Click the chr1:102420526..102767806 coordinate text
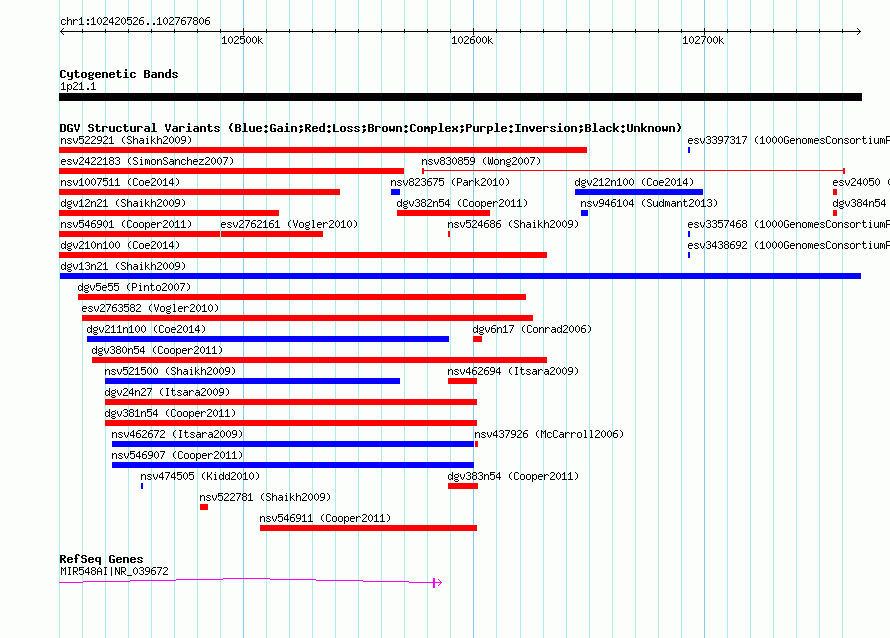The width and height of the screenshot is (890, 638). pos(135,21)
